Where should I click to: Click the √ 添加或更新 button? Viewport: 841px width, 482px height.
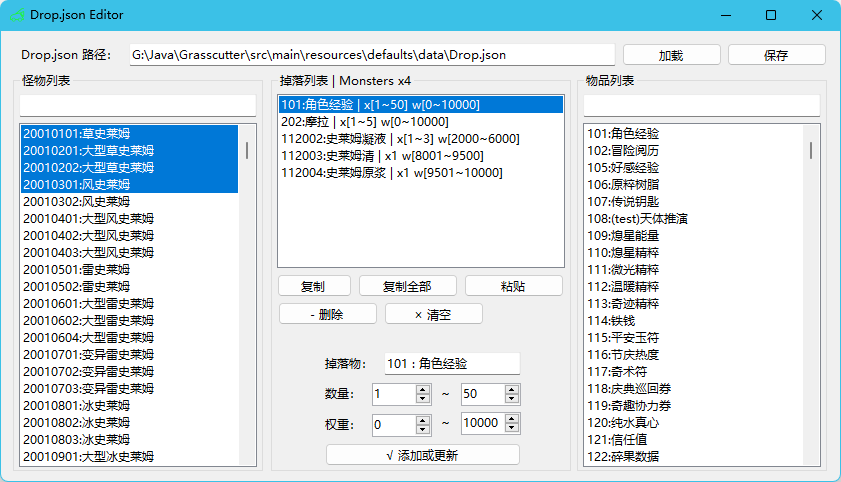point(422,455)
